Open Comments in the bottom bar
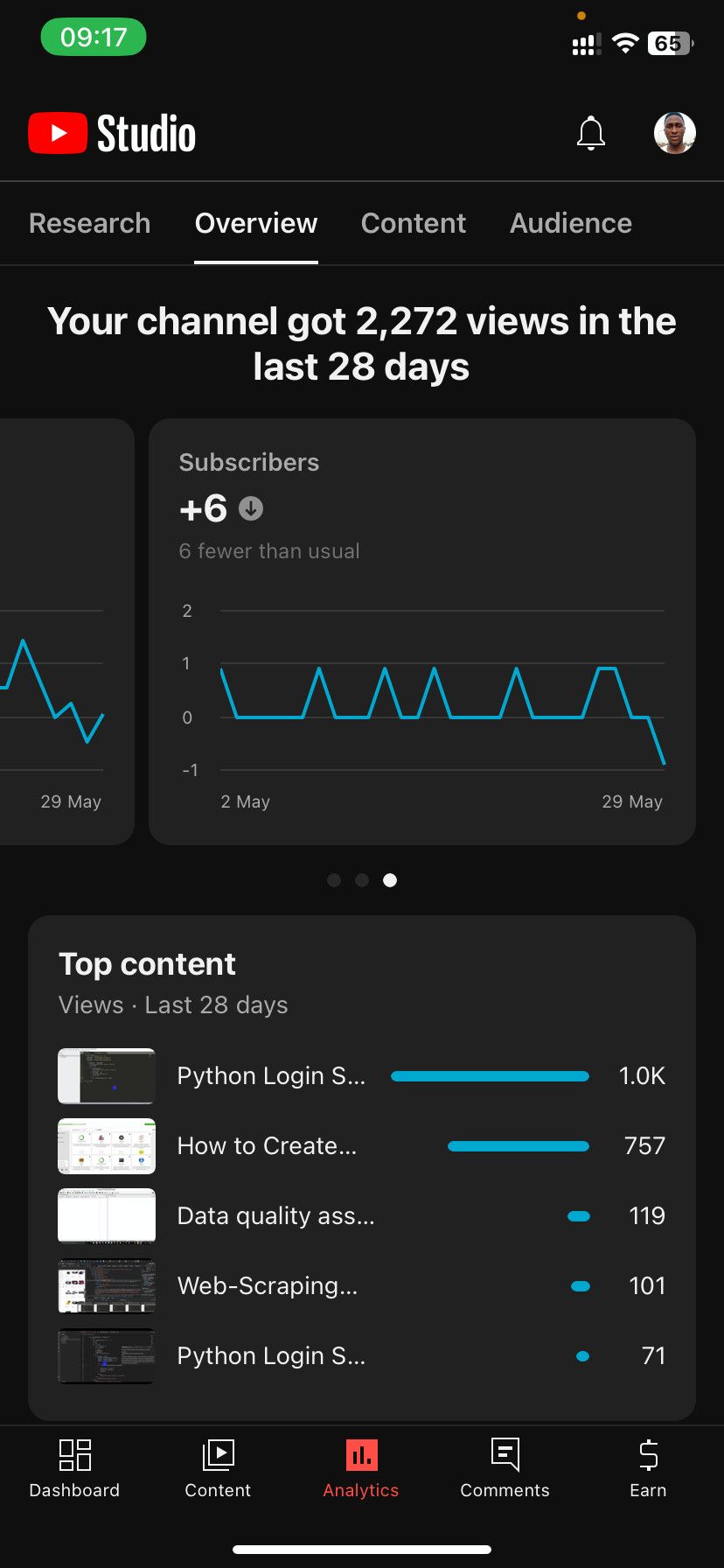The image size is (724, 1568). tap(505, 1468)
